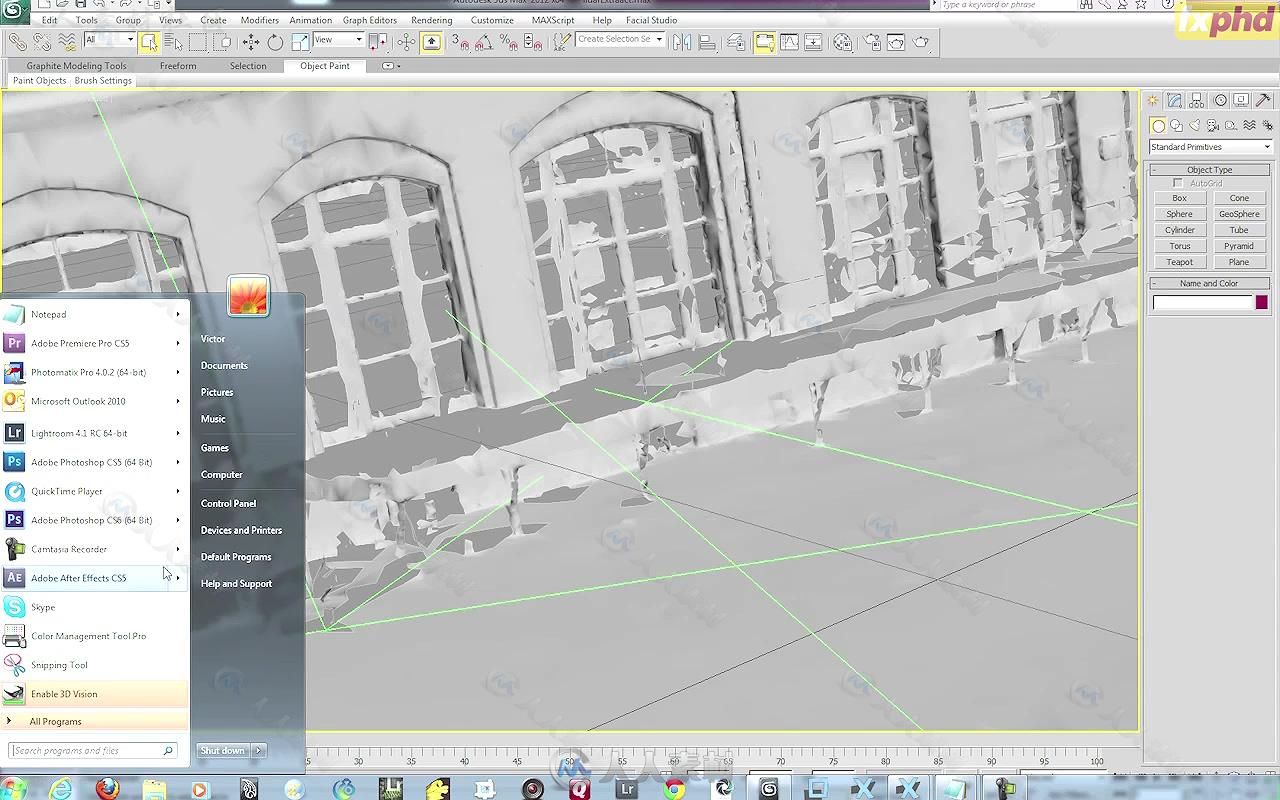The width and height of the screenshot is (1280, 800).
Task: Open the Material Editor icon
Action: coord(843,42)
